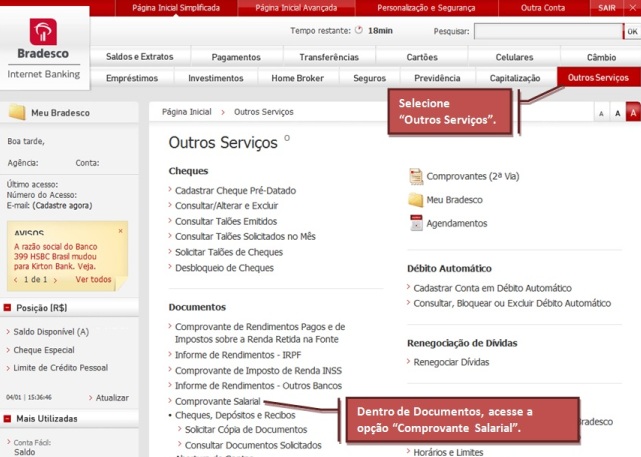Click the Pesquisar search field
Screen dimensions: 641x457
click(548, 31)
